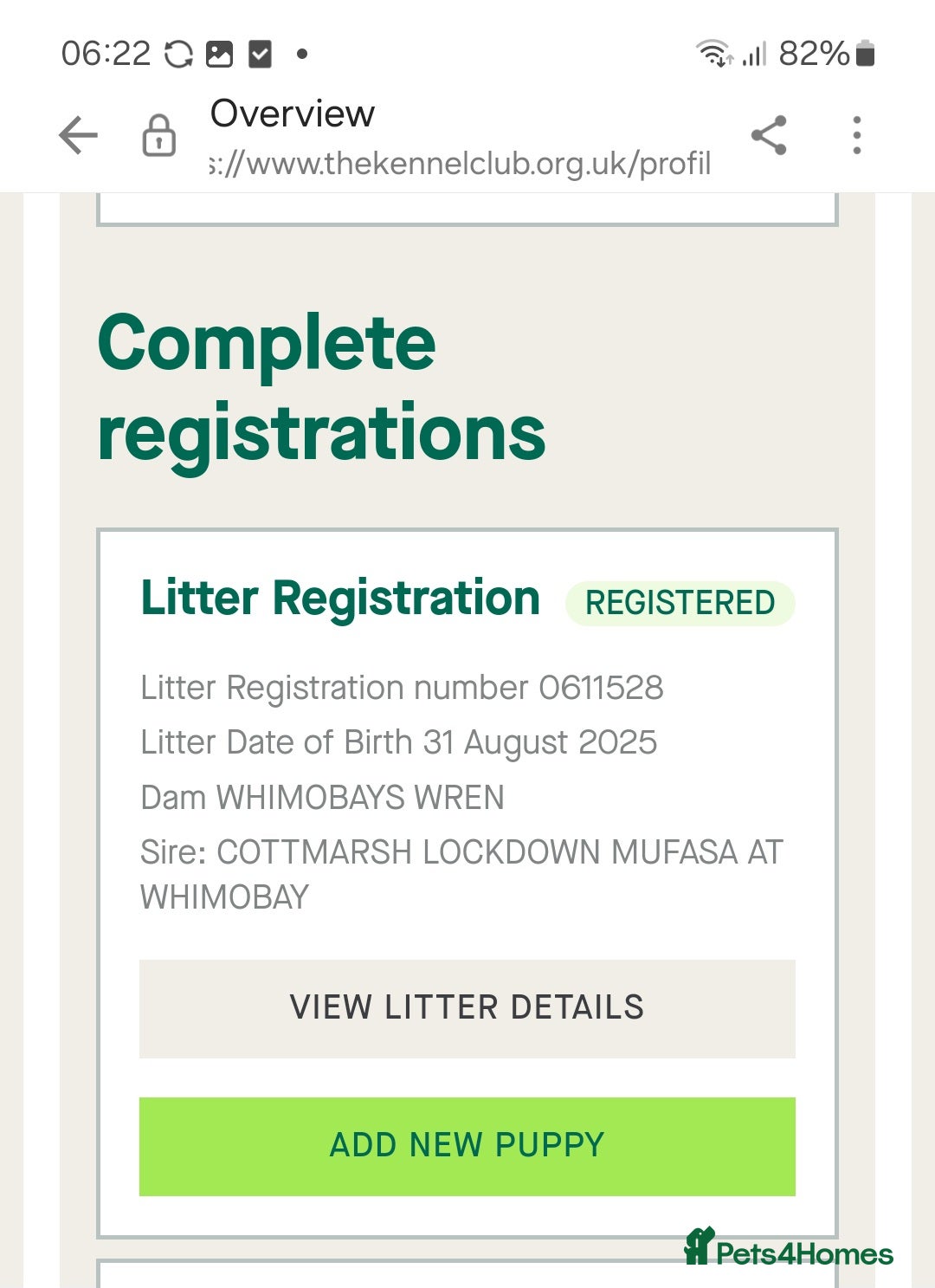The width and height of the screenshot is (935, 1288).
Task: Select the Litter Registration number text
Action: [x=402, y=688]
